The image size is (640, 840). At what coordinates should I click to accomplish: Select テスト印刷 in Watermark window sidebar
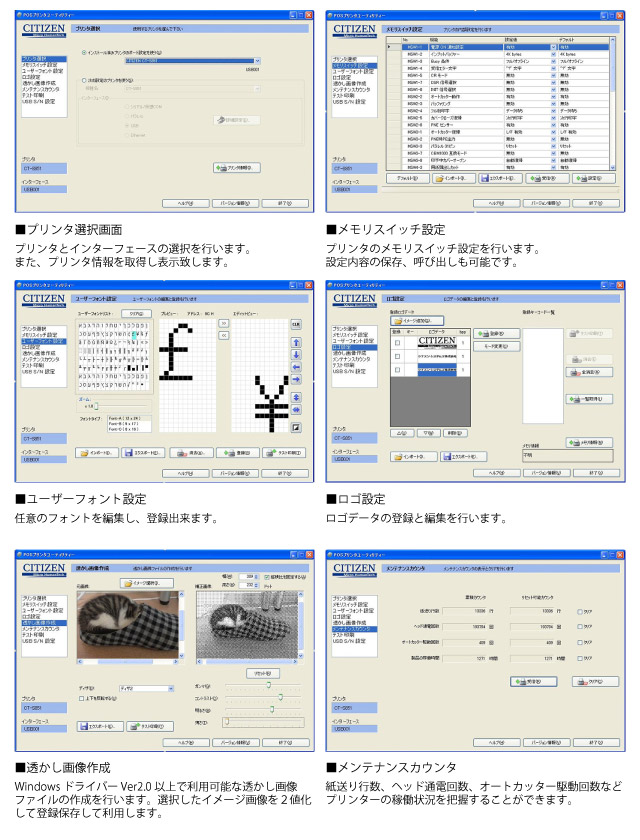33,635
